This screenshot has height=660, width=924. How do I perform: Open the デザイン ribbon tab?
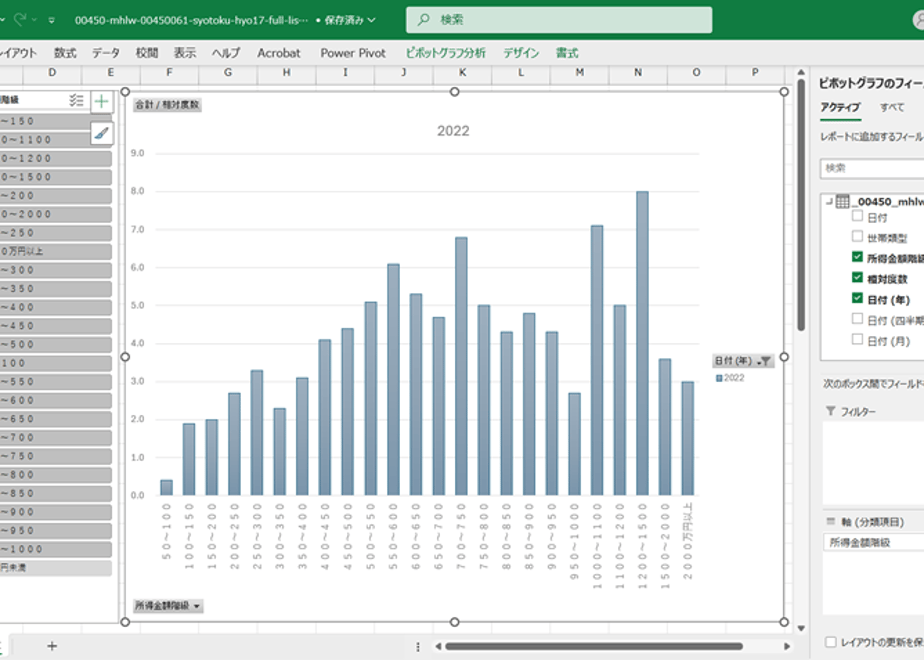pos(521,53)
